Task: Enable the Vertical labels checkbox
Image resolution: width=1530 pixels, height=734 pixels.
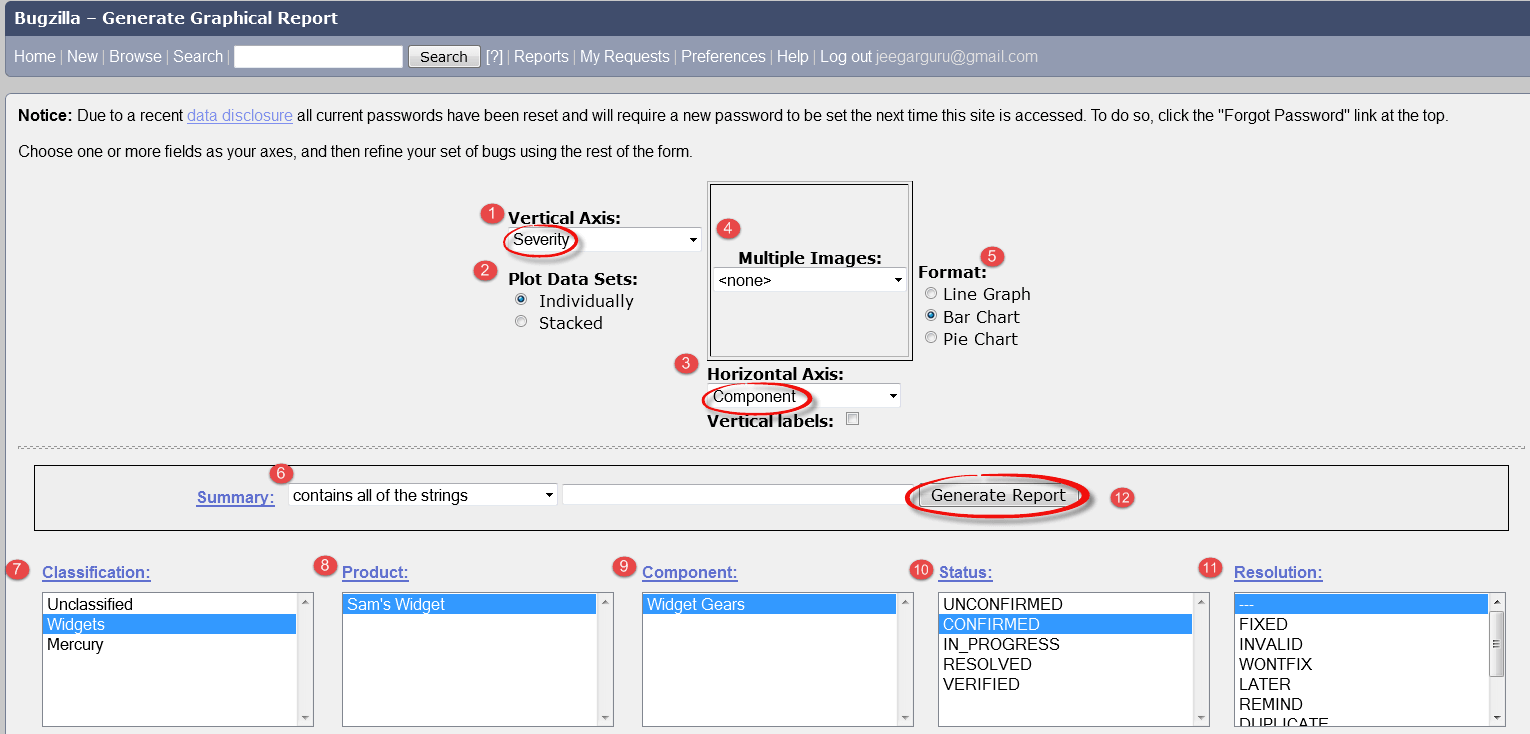Action: click(853, 419)
